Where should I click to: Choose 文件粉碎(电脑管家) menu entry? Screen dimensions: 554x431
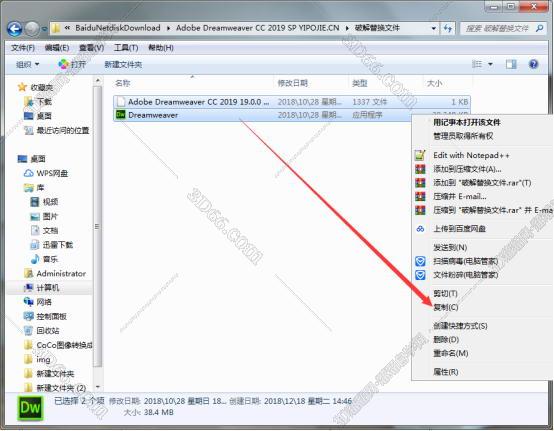click(466, 275)
